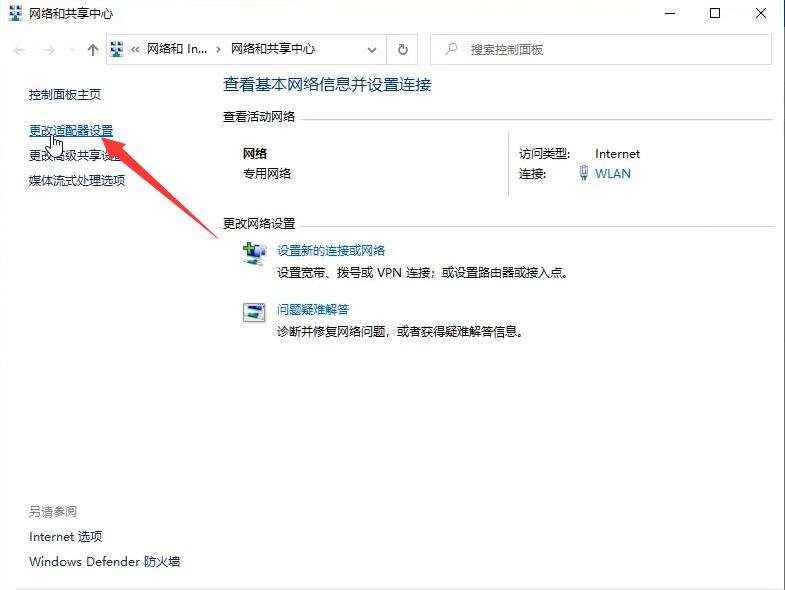The height and width of the screenshot is (590, 785).
Task: Click the VPN connection description text
Action: click(423, 272)
